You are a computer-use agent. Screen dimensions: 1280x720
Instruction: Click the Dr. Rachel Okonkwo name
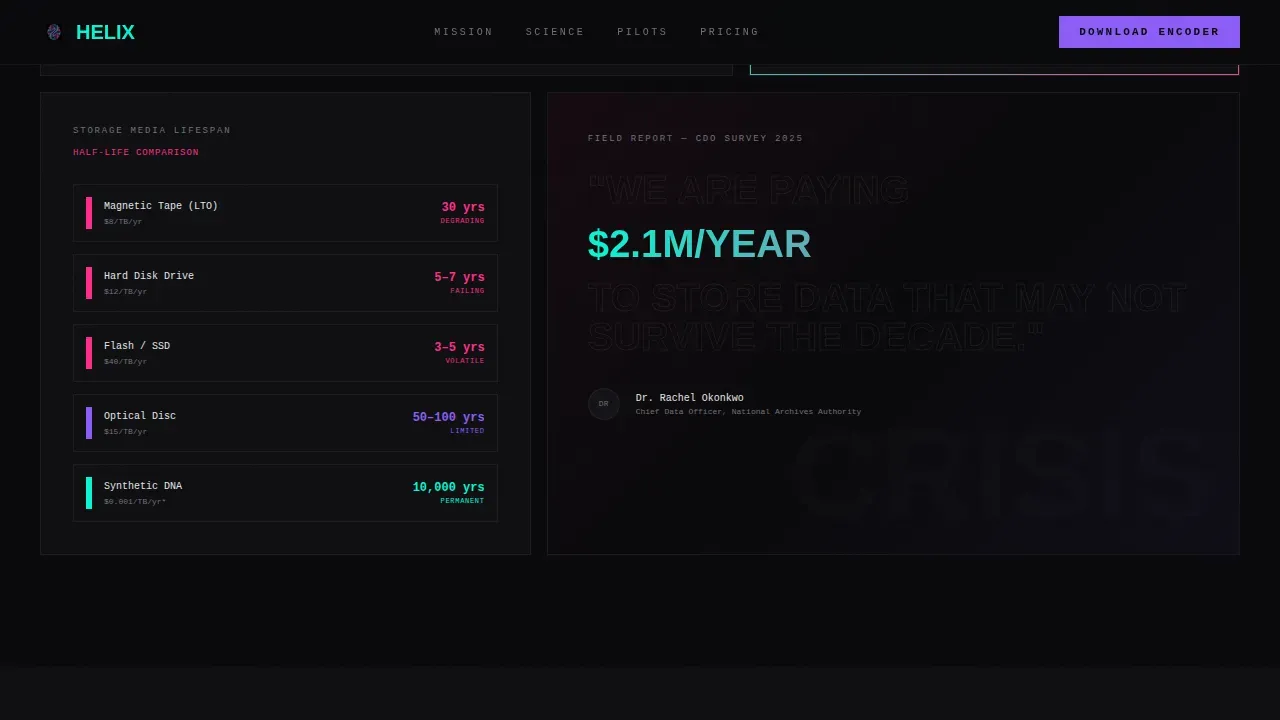coord(690,398)
